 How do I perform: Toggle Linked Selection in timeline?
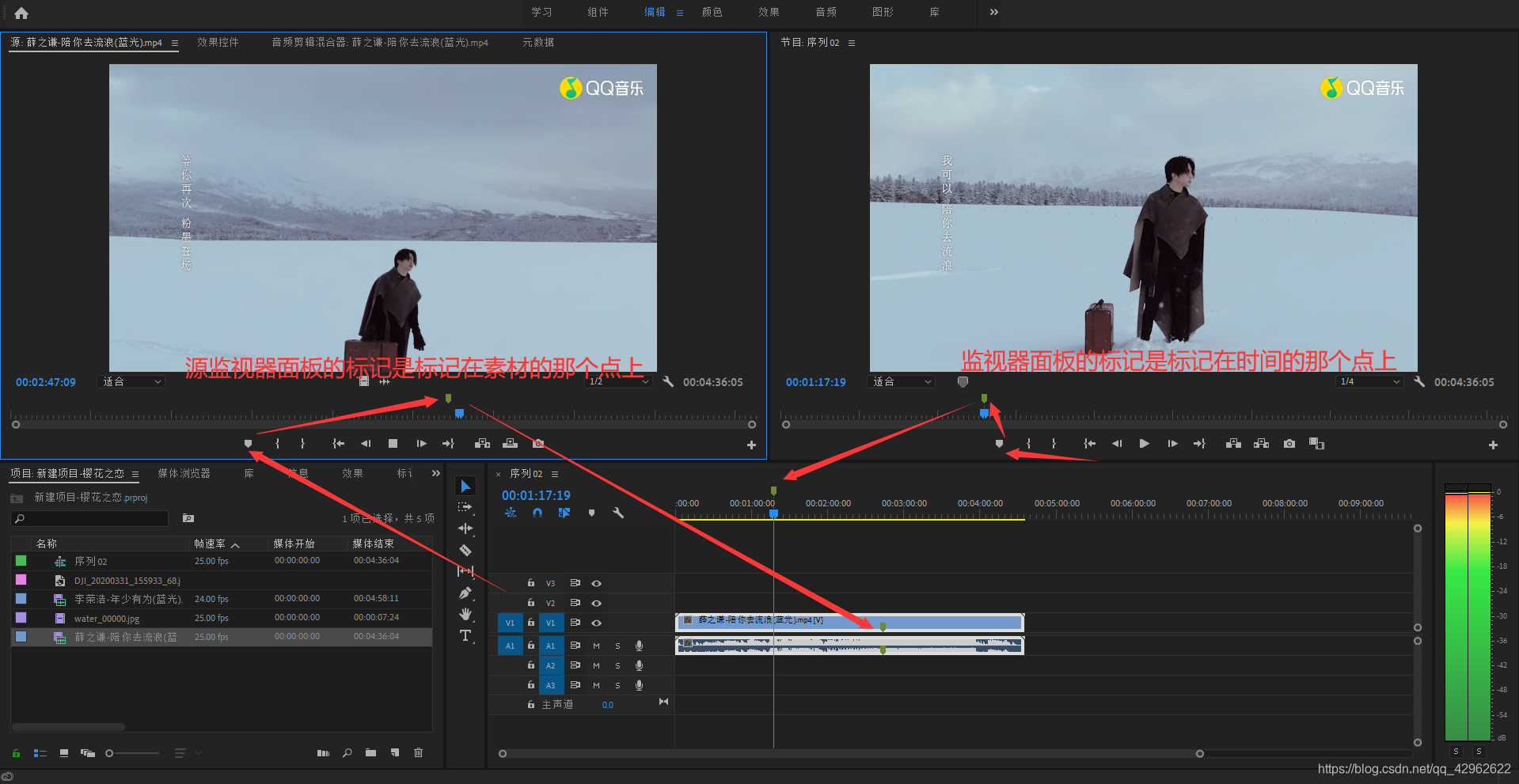564,513
